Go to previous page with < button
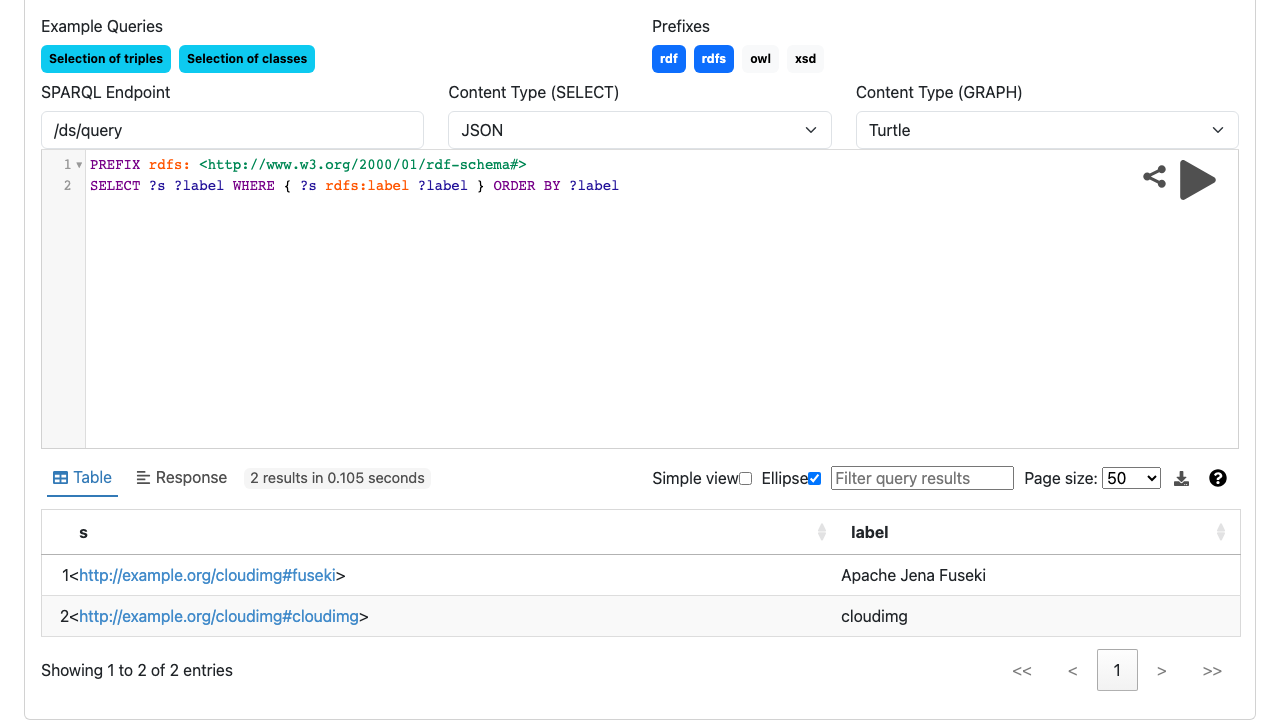Viewport: 1280px width, 720px height. pos(1072,670)
